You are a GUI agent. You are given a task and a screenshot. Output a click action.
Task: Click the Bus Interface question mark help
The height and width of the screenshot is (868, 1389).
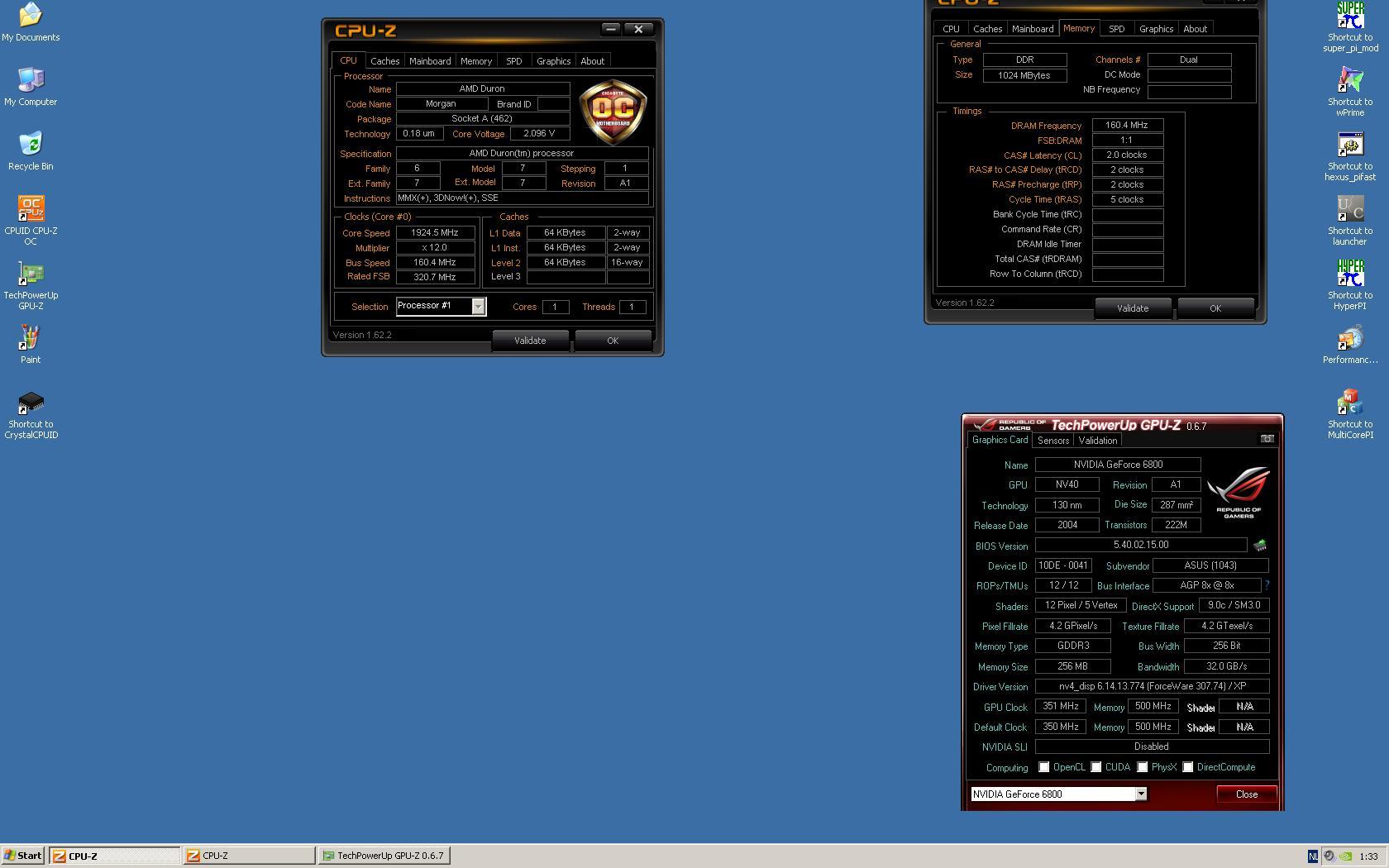tap(1267, 585)
